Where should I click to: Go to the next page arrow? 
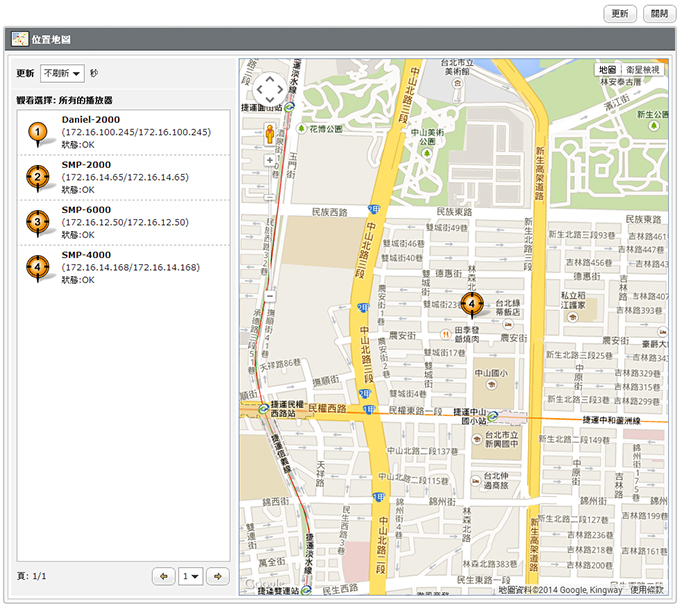point(218,577)
